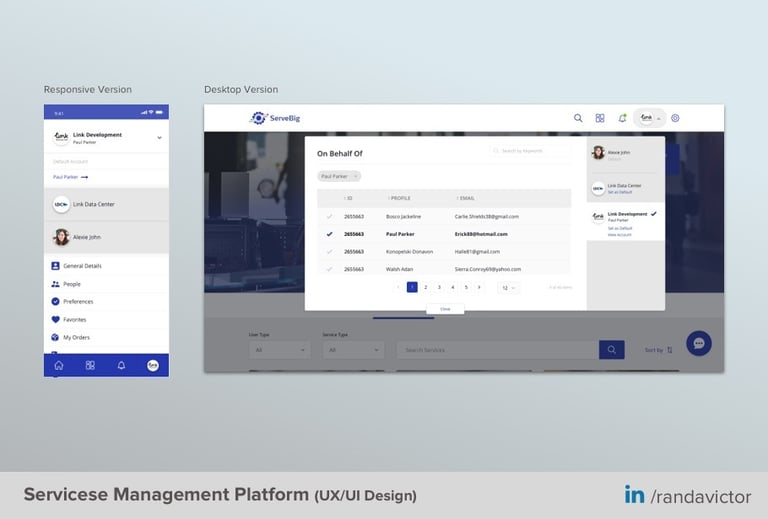The height and width of the screenshot is (519, 768).
Task: Select the Walsh Adan row checkmark
Action: click(x=329, y=269)
